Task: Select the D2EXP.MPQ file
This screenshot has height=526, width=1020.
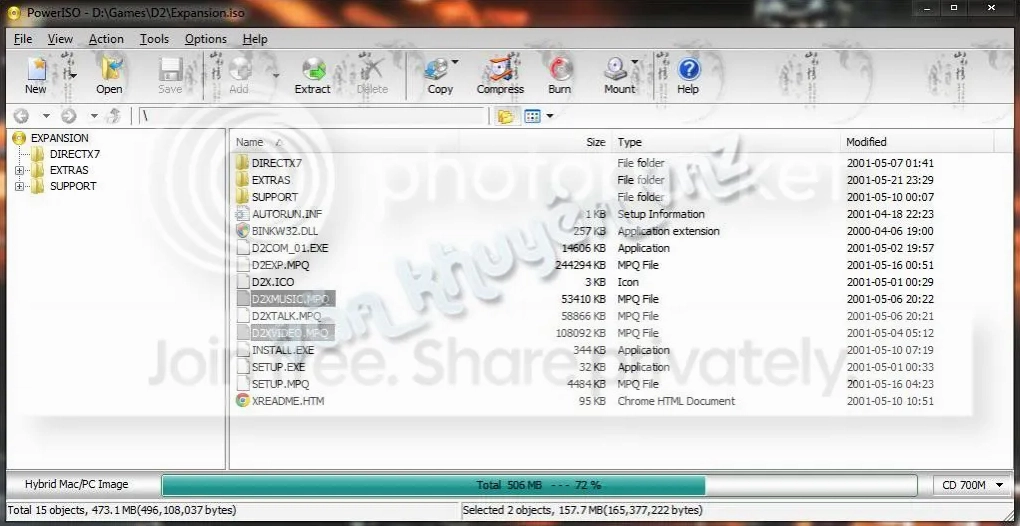Action: coord(280,265)
